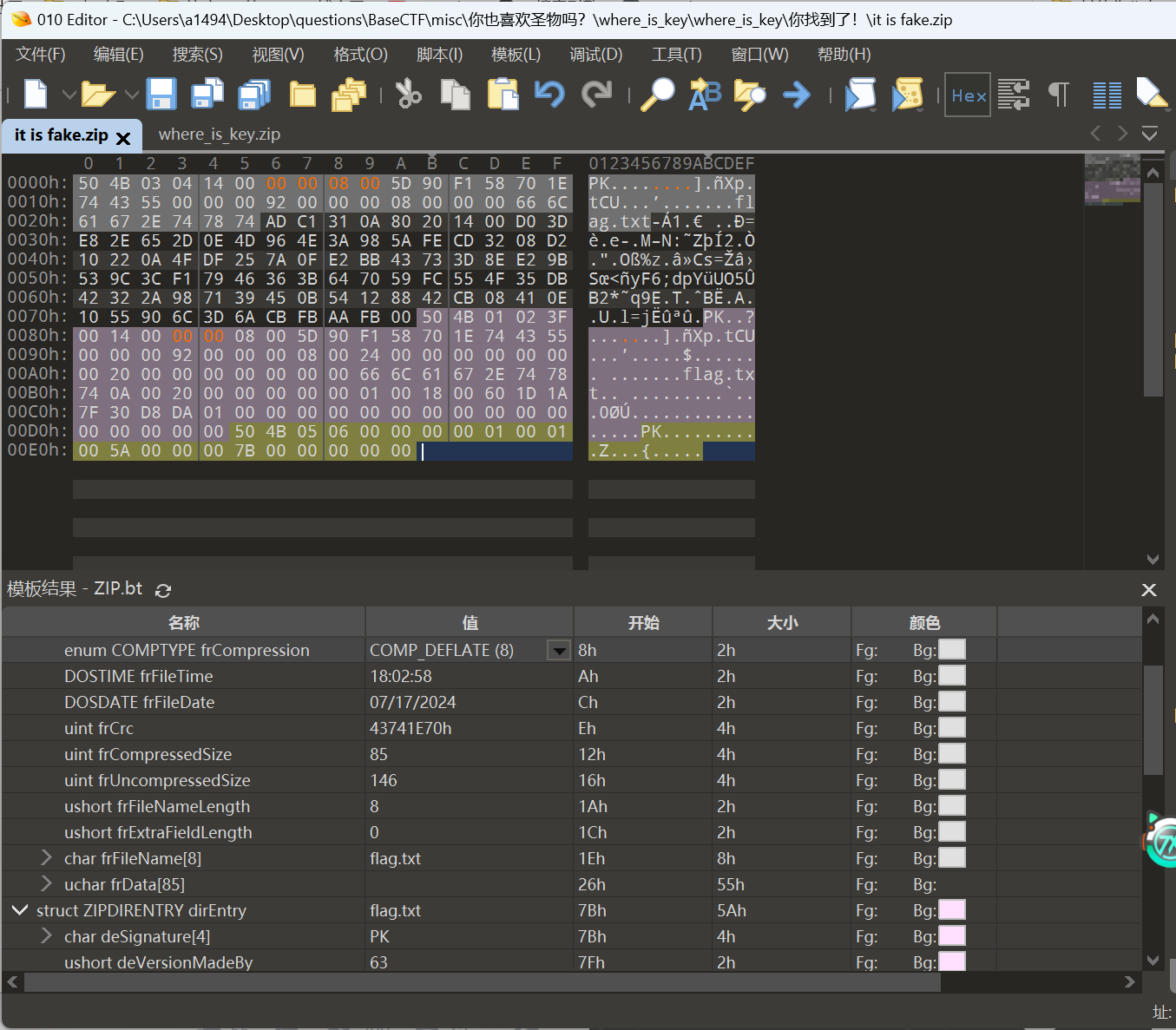Viewport: 1176px width, 1030px height.
Task: Pick the pink Bg swatch for dirEntry
Action: click(x=952, y=910)
